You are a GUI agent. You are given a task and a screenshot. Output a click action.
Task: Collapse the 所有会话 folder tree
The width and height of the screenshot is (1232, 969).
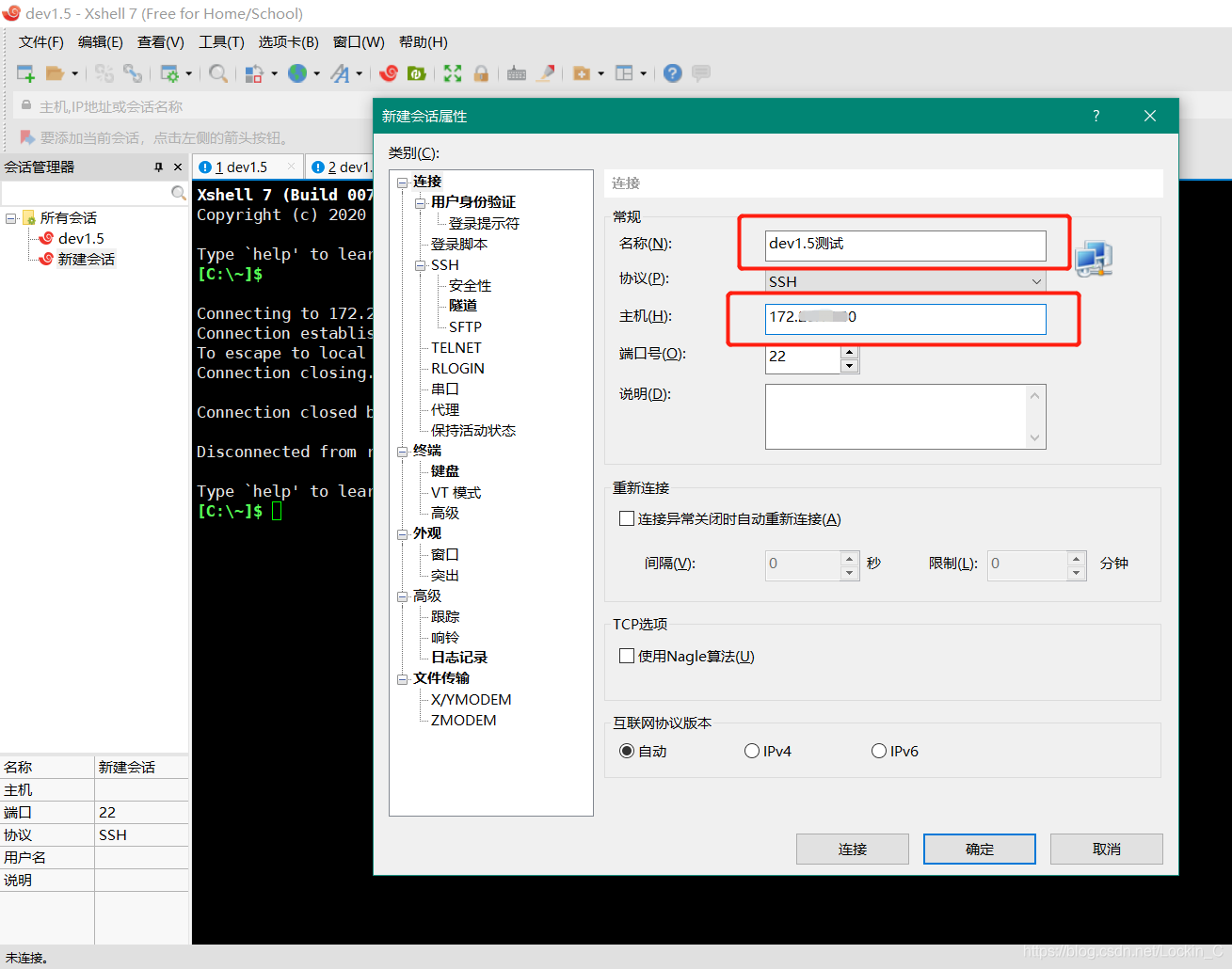[11, 218]
